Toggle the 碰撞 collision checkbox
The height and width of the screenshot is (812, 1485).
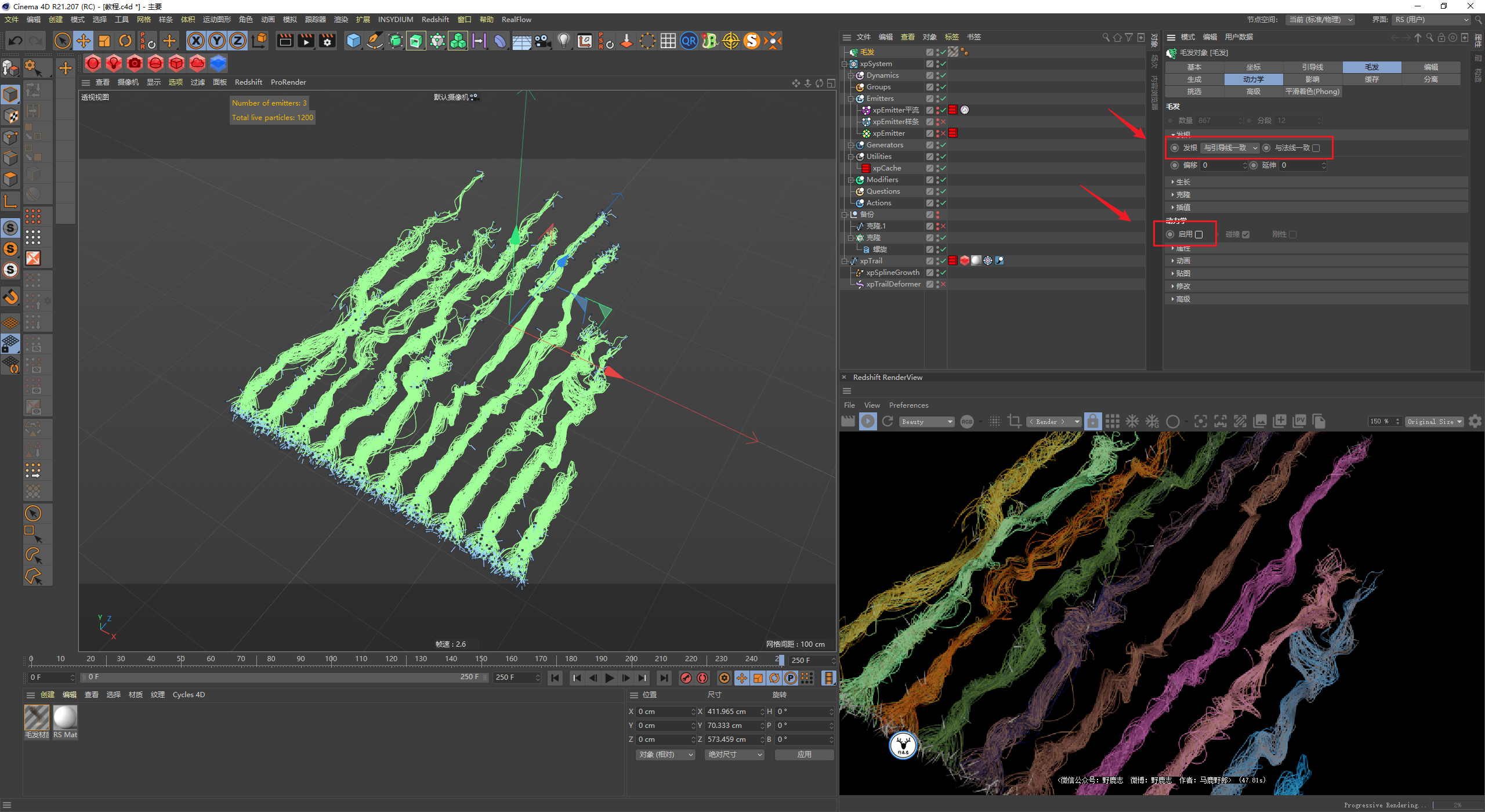pyautogui.click(x=1245, y=234)
